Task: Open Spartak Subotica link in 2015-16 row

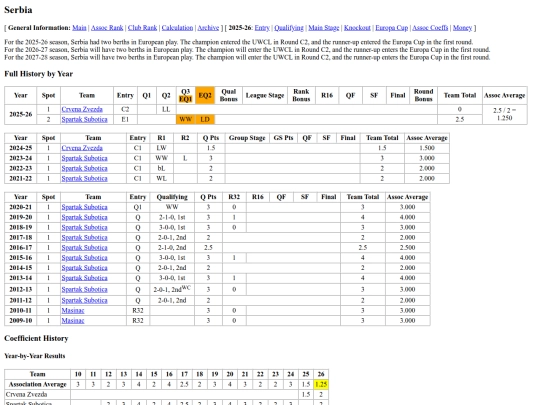Action: (84, 258)
